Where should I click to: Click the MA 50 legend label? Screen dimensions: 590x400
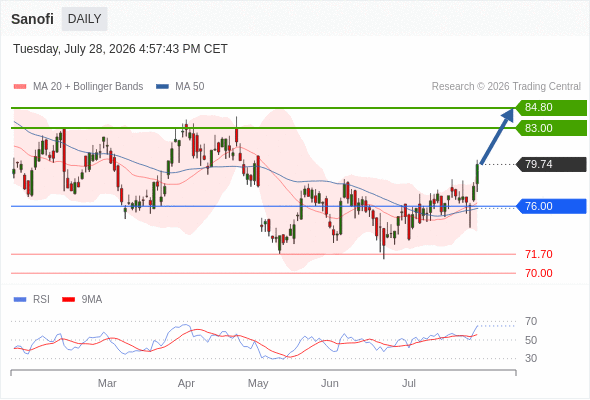[190, 87]
